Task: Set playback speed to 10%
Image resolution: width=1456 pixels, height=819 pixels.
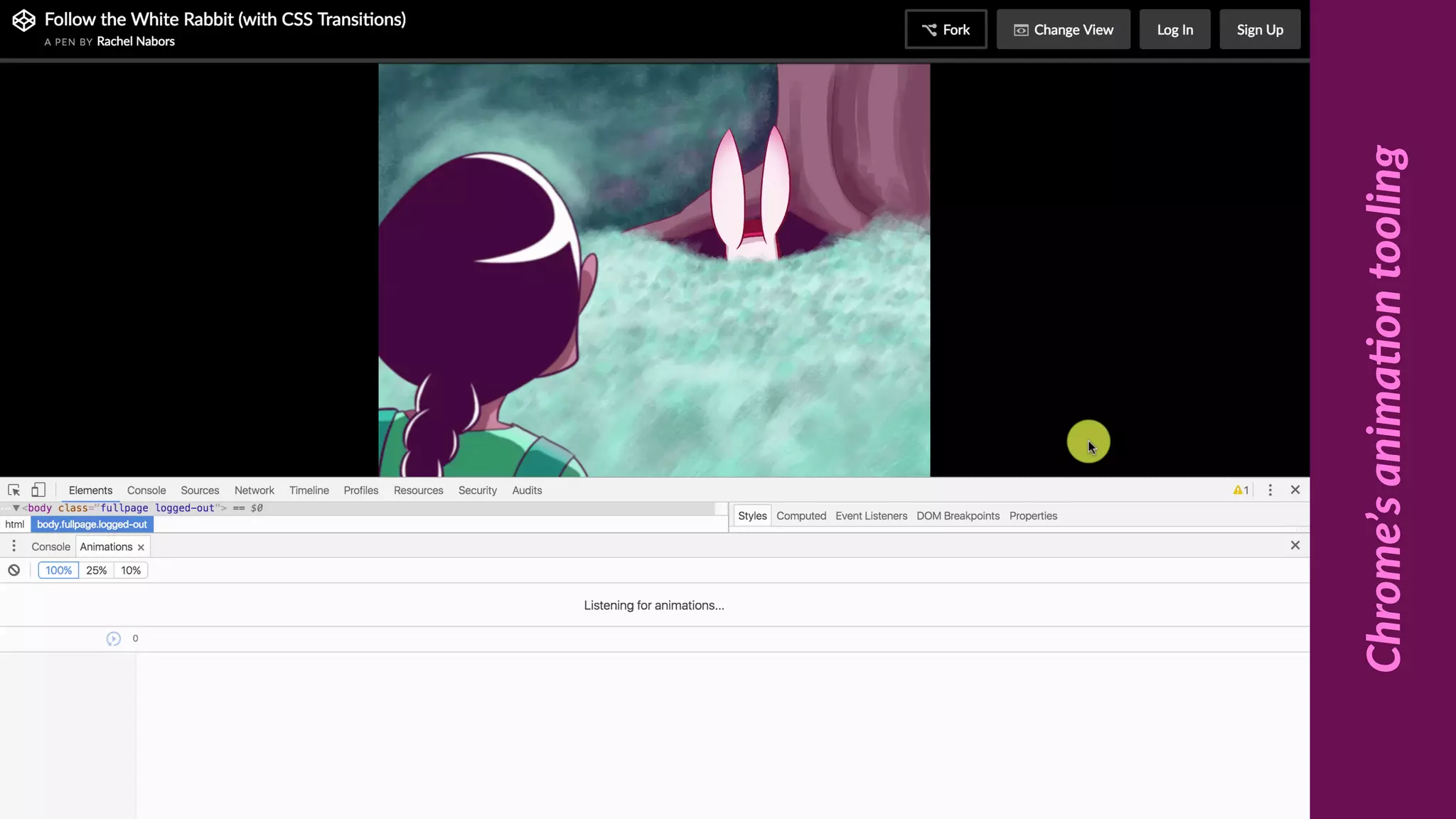Action: pyautogui.click(x=131, y=570)
